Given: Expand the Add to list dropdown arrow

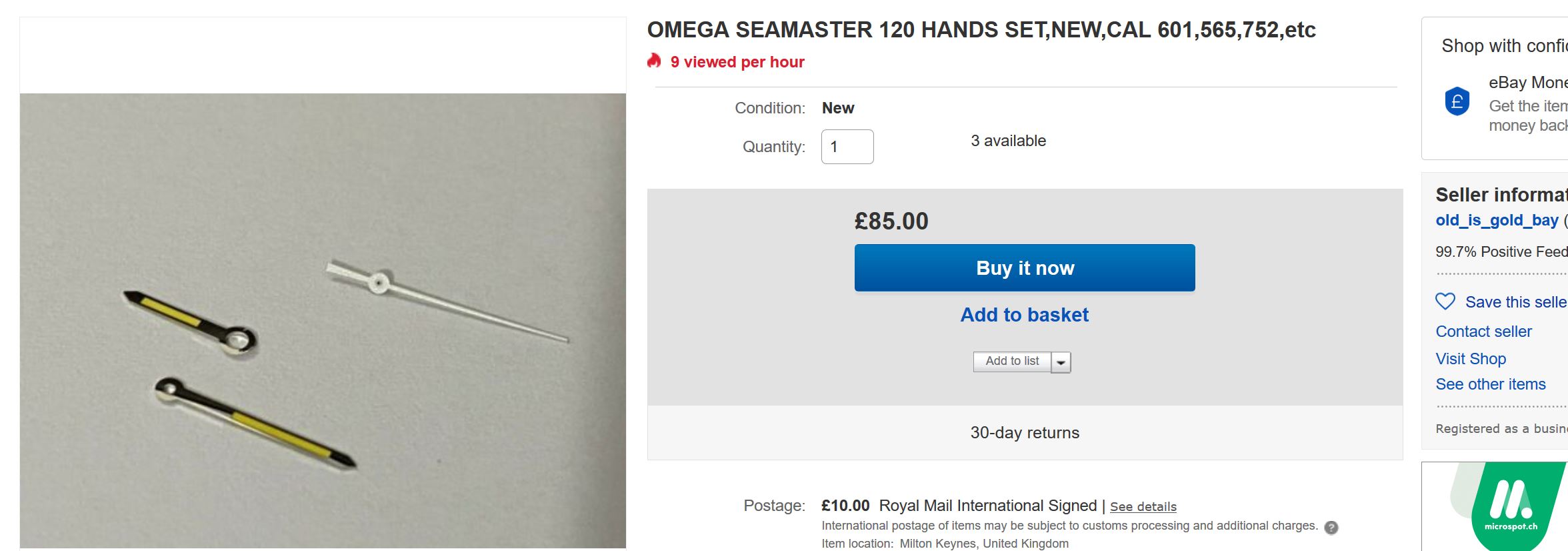Looking at the screenshot, I should point(1061,362).
